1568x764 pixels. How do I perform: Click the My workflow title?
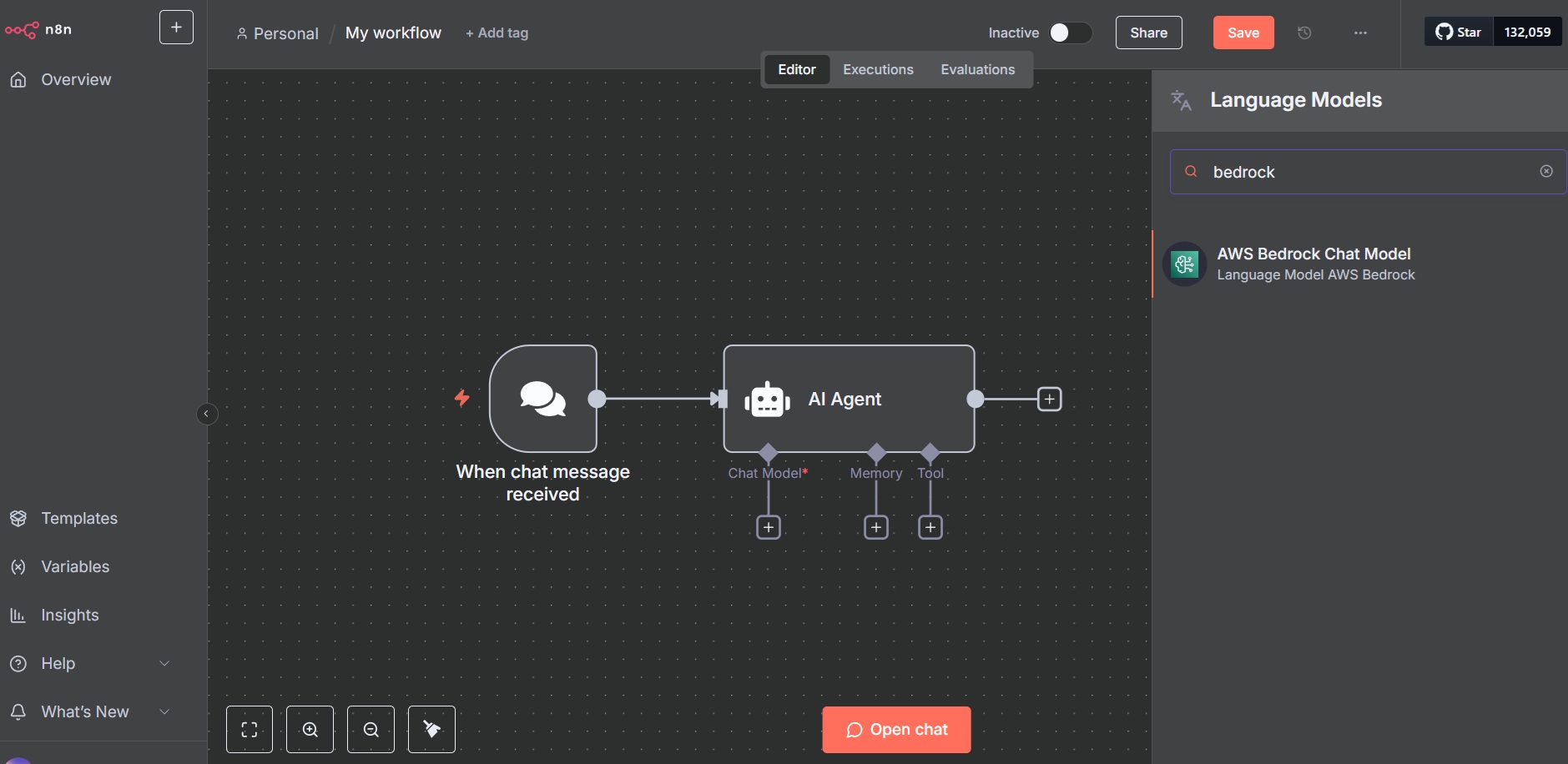click(x=393, y=33)
